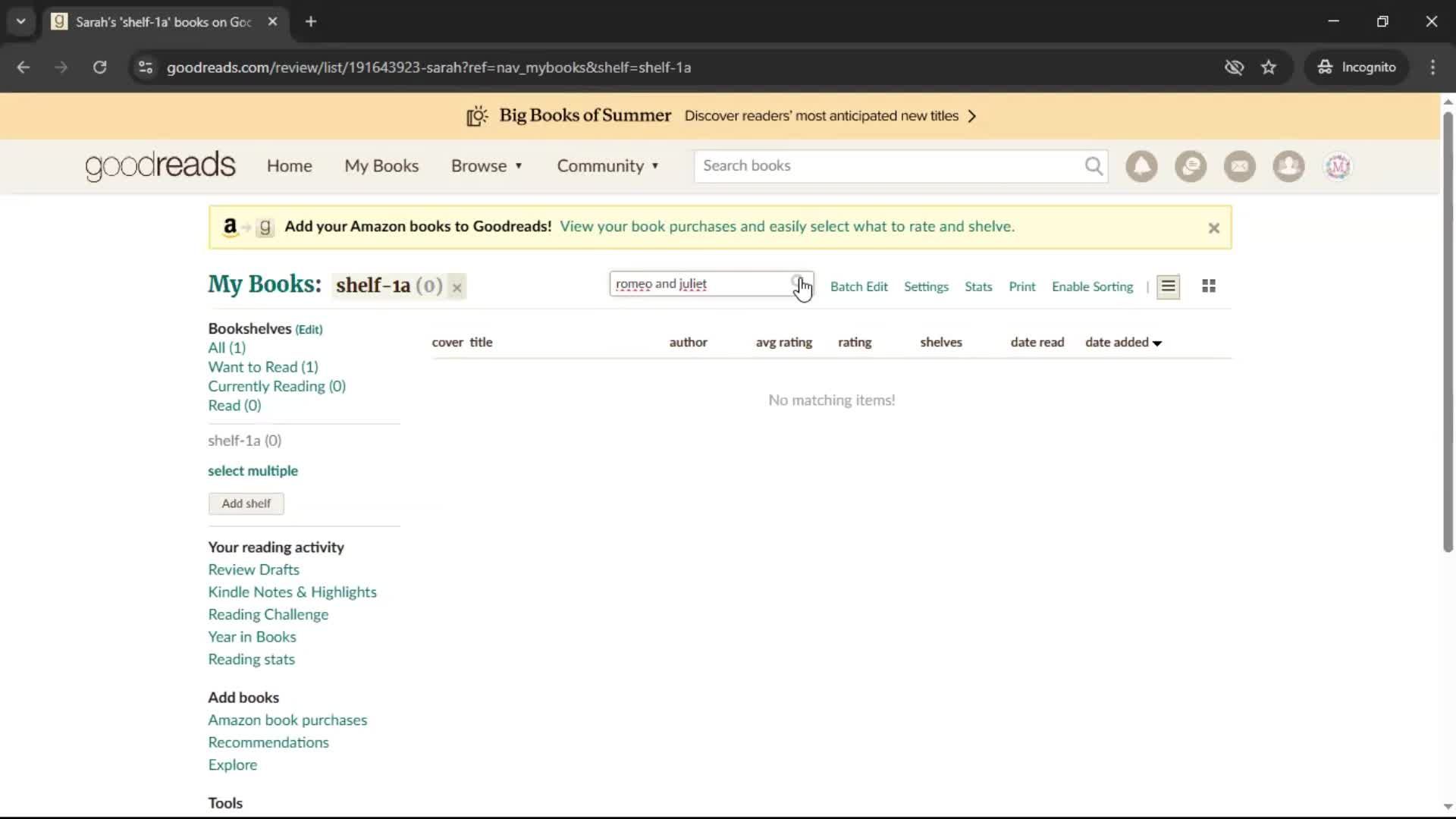The image size is (1456, 819).
Task: Click the goodreads logo
Action: click(160, 166)
